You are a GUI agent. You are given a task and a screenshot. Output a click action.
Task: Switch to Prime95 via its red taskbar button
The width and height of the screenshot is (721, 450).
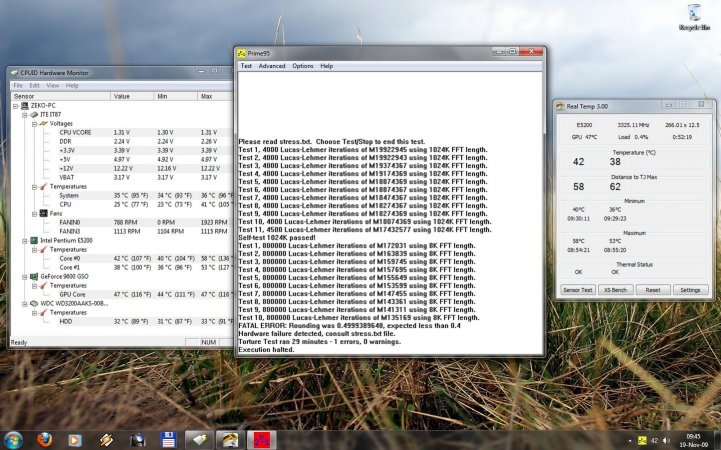click(261, 440)
